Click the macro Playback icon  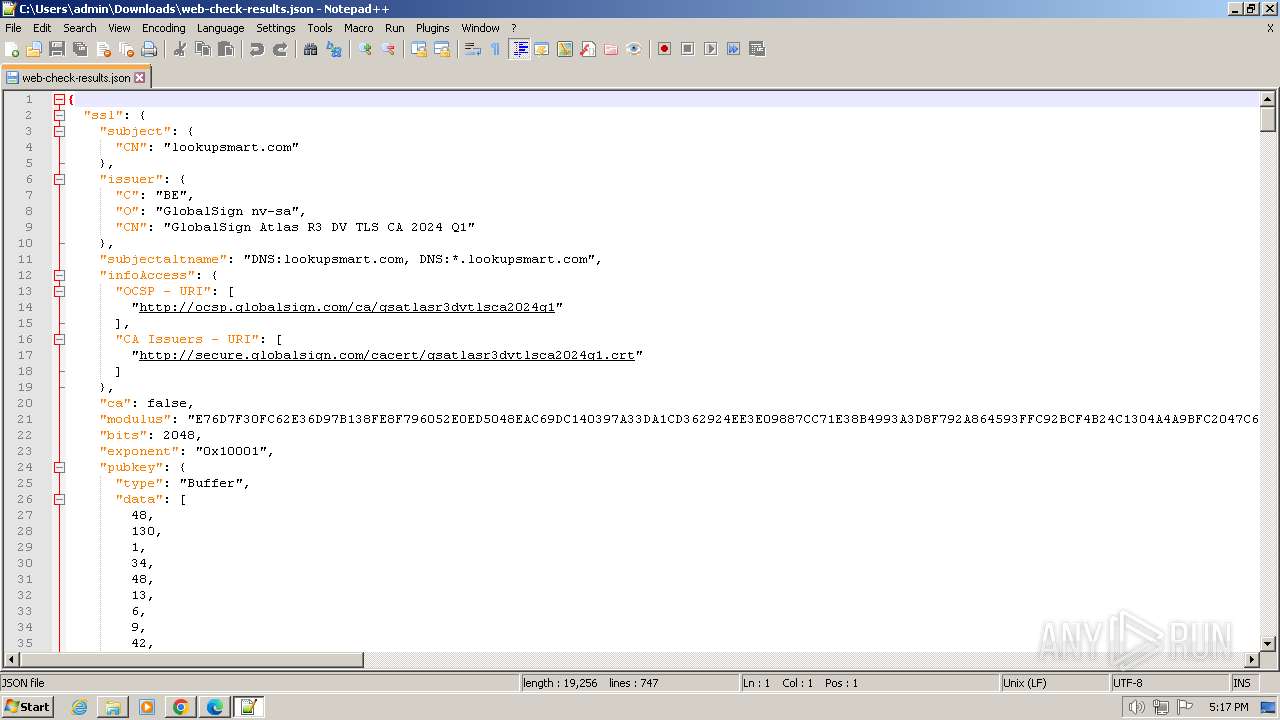tap(710, 49)
